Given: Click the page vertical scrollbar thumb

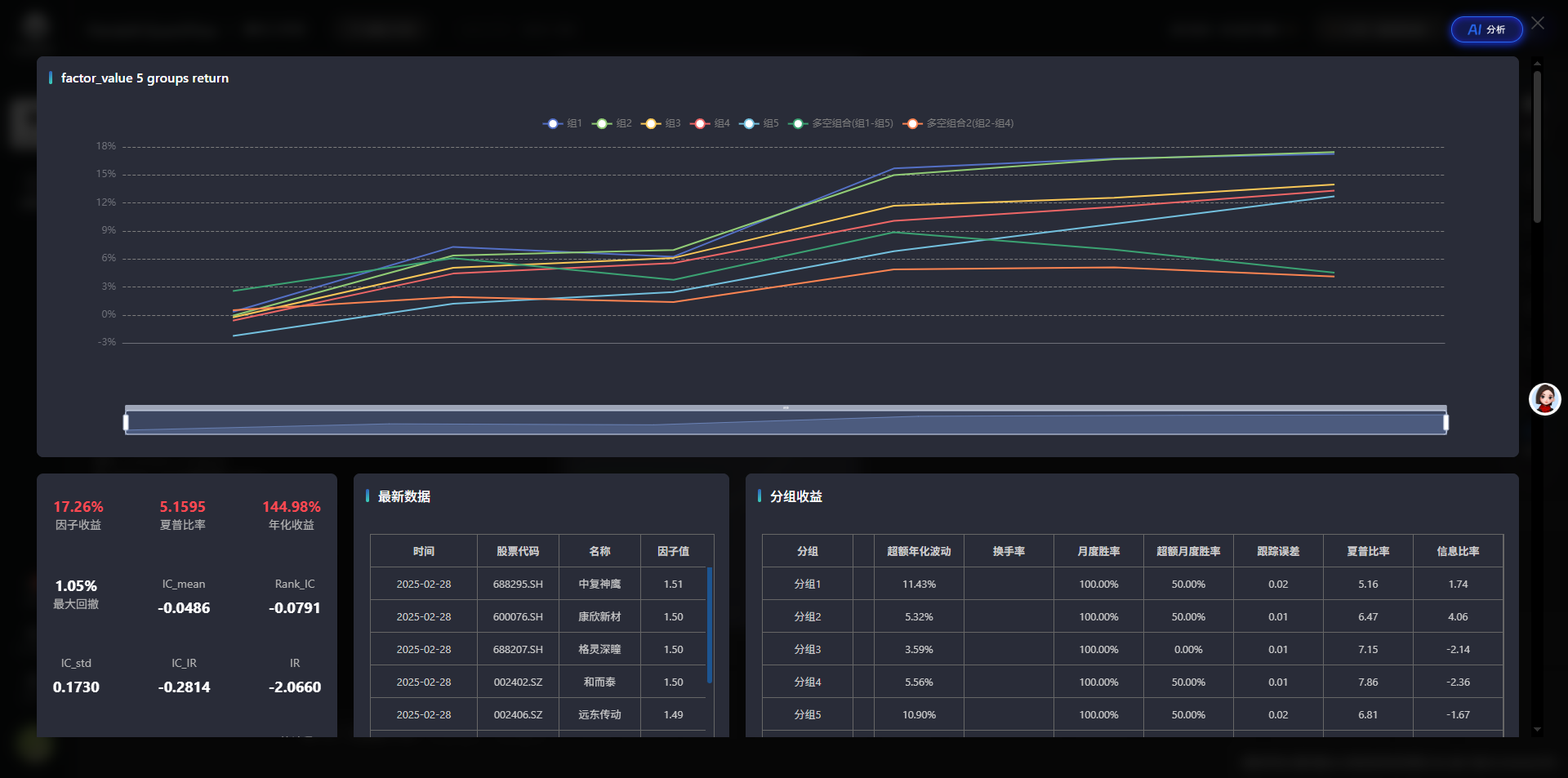Looking at the screenshot, I should (x=1537, y=147).
